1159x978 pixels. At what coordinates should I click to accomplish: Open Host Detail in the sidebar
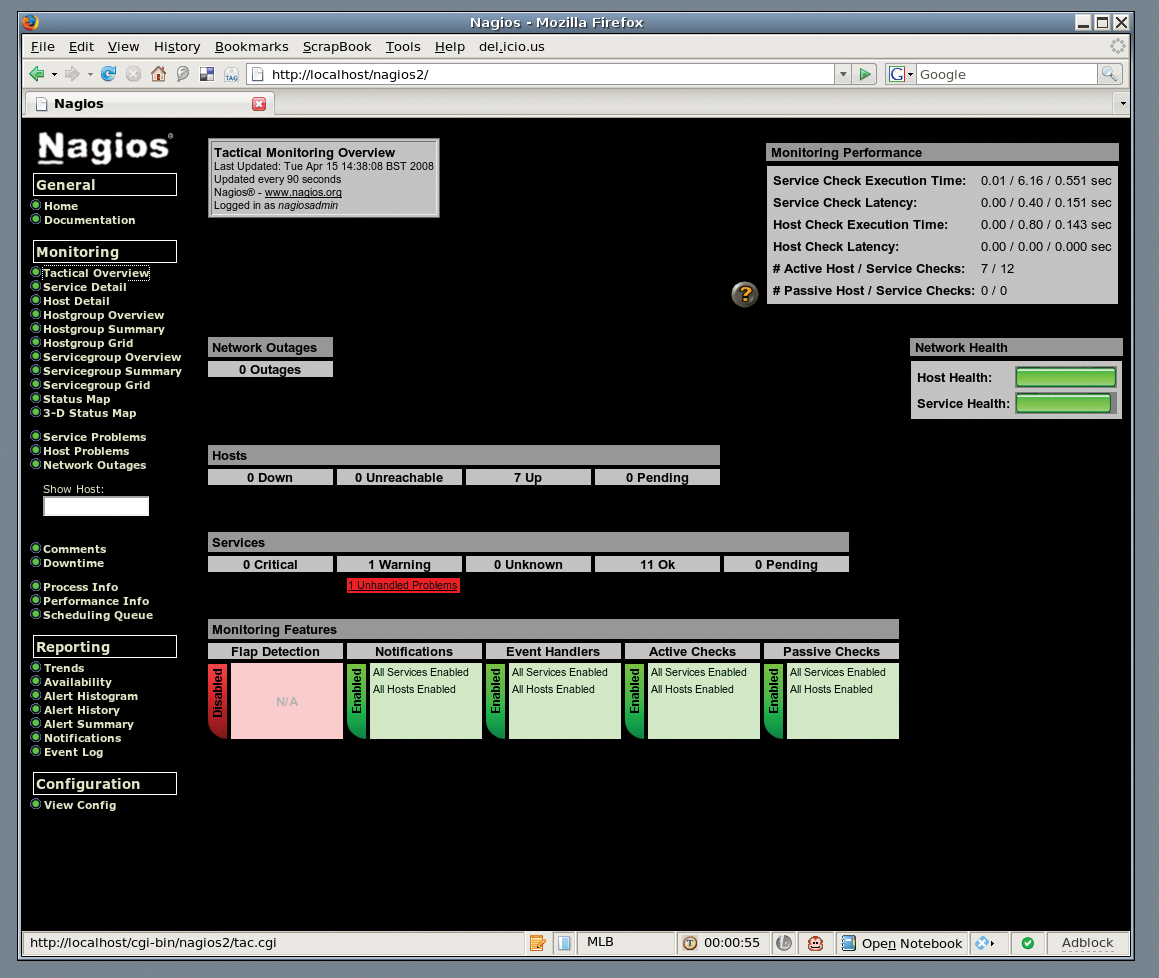76,301
